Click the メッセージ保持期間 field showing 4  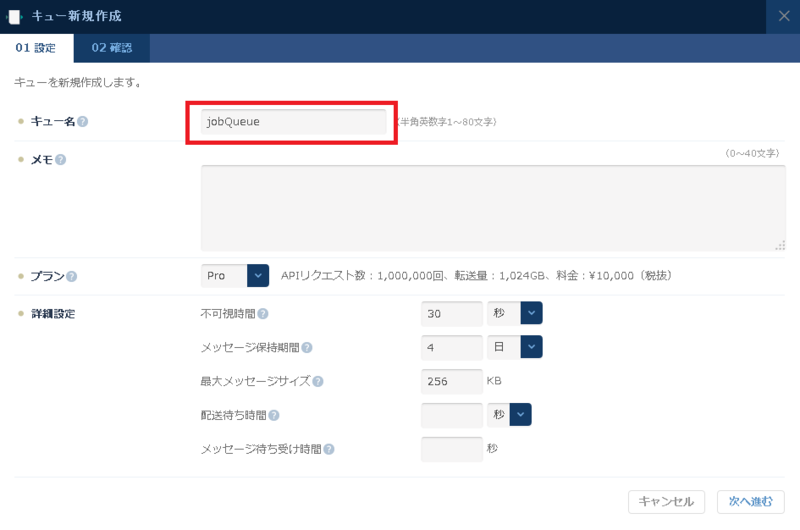tap(452, 347)
